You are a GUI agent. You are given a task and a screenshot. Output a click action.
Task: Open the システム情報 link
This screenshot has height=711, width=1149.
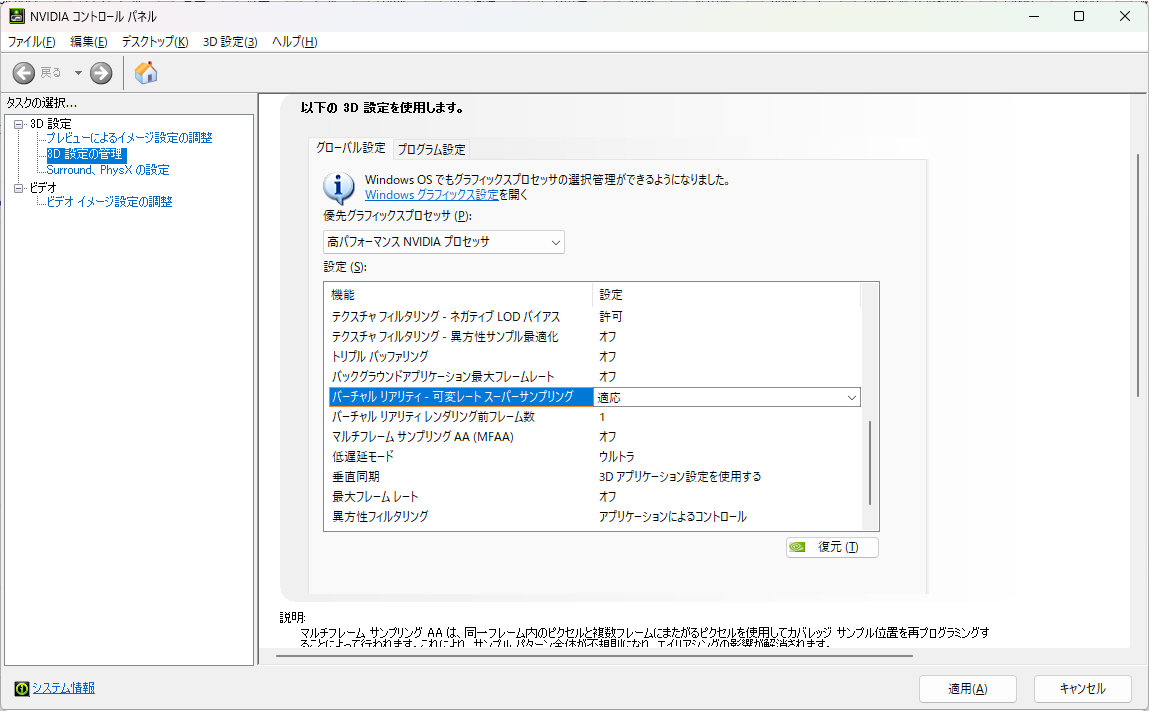point(63,688)
